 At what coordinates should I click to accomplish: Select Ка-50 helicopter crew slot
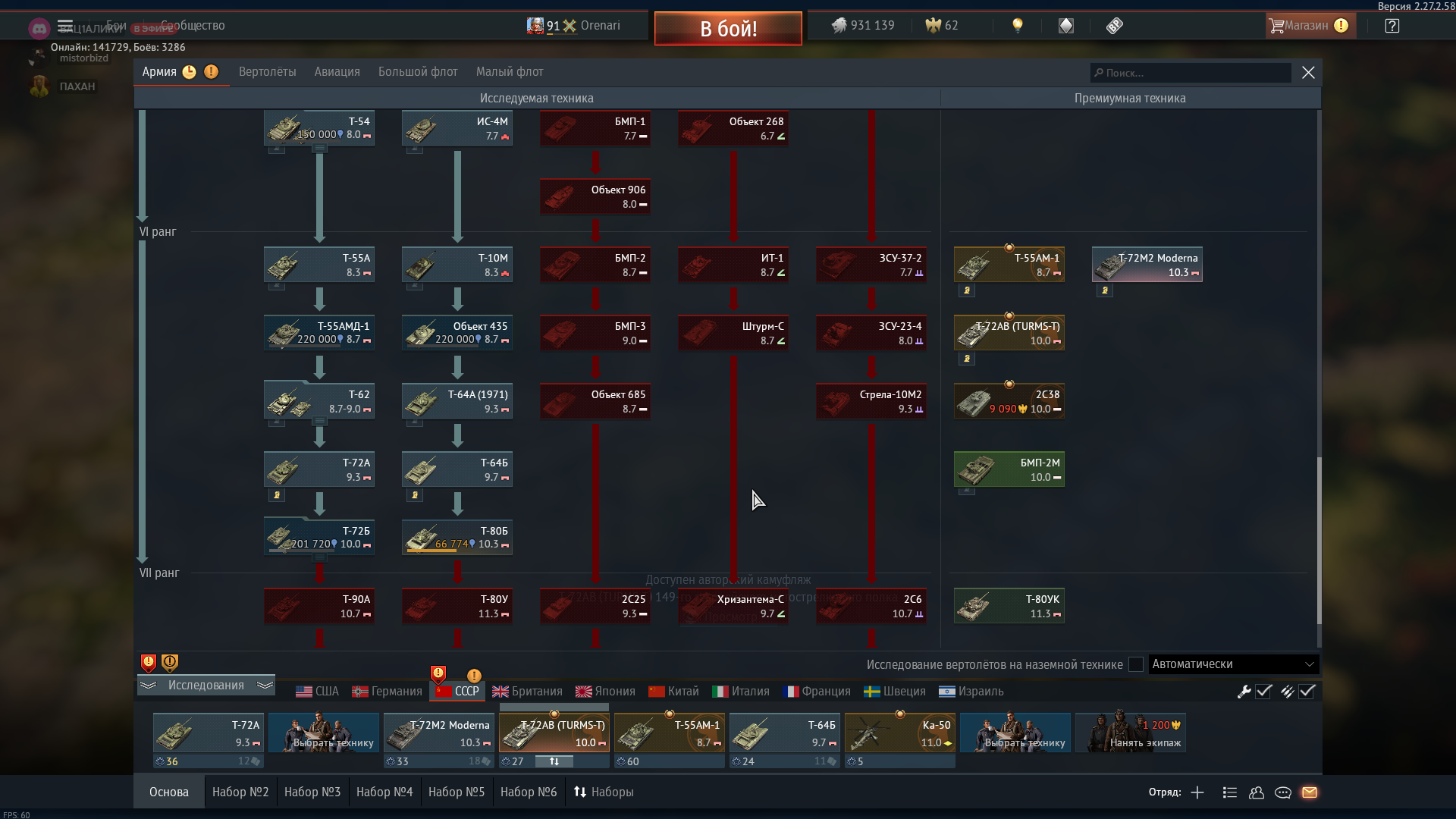point(900,733)
